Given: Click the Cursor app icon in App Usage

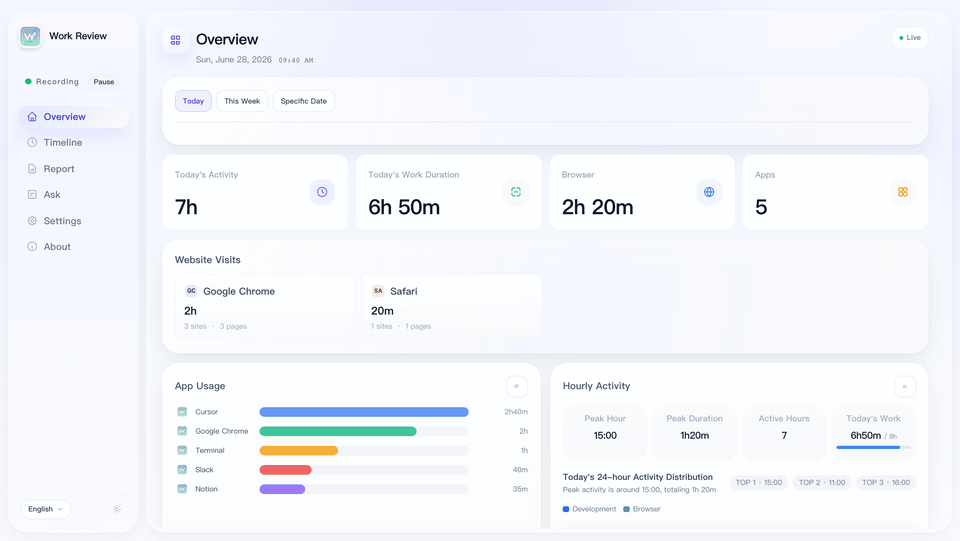Looking at the screenshot, I should (x=182, y=411).
